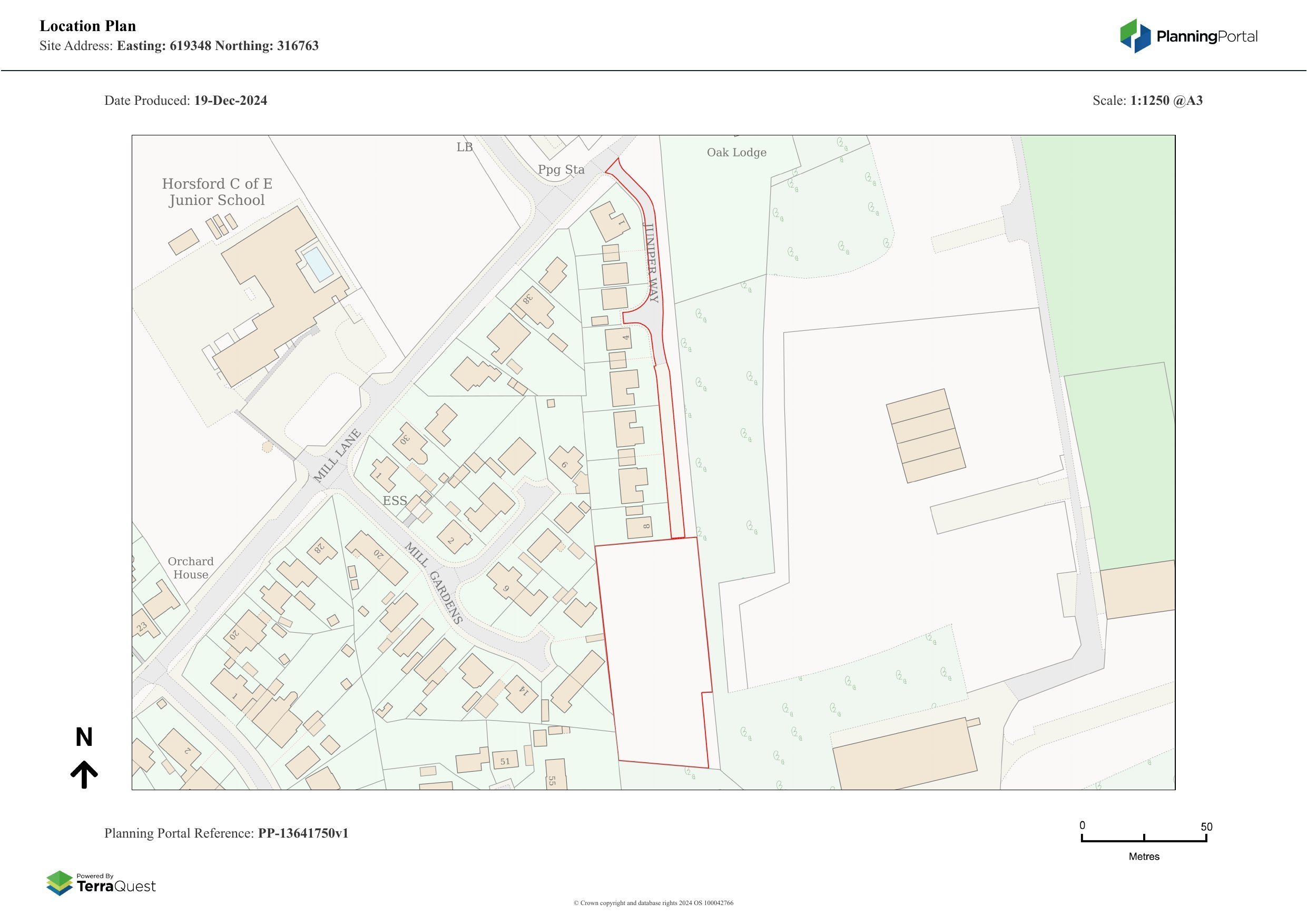The height and width of the screenshot is (924, 1307).
Task: Click the Horsford C of E Junior School label
Action: tap(217, 192)
